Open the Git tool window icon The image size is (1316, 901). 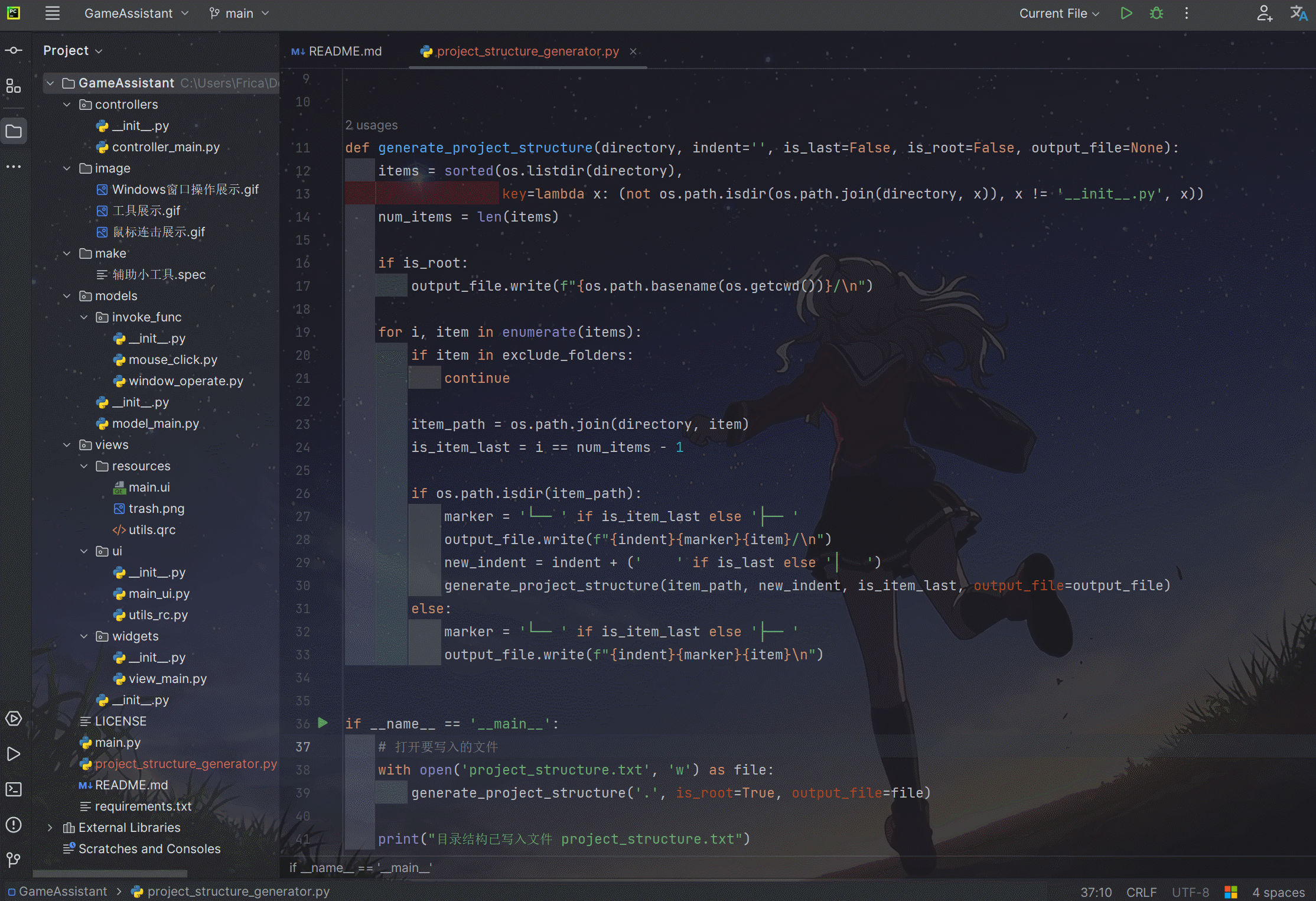[x=14, y=860]
